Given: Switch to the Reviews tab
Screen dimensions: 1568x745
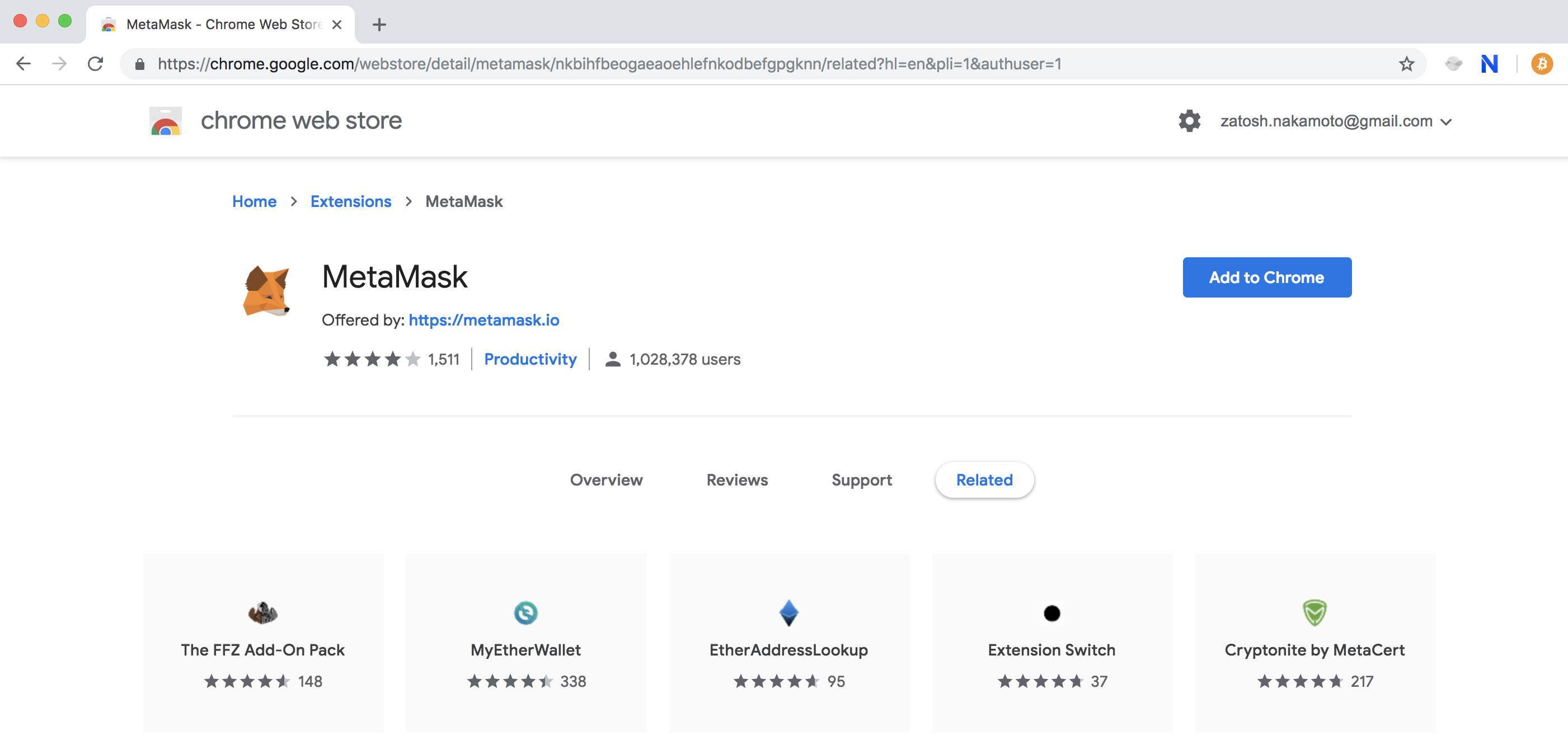Looking at the screenshot, I should point(737,480).
